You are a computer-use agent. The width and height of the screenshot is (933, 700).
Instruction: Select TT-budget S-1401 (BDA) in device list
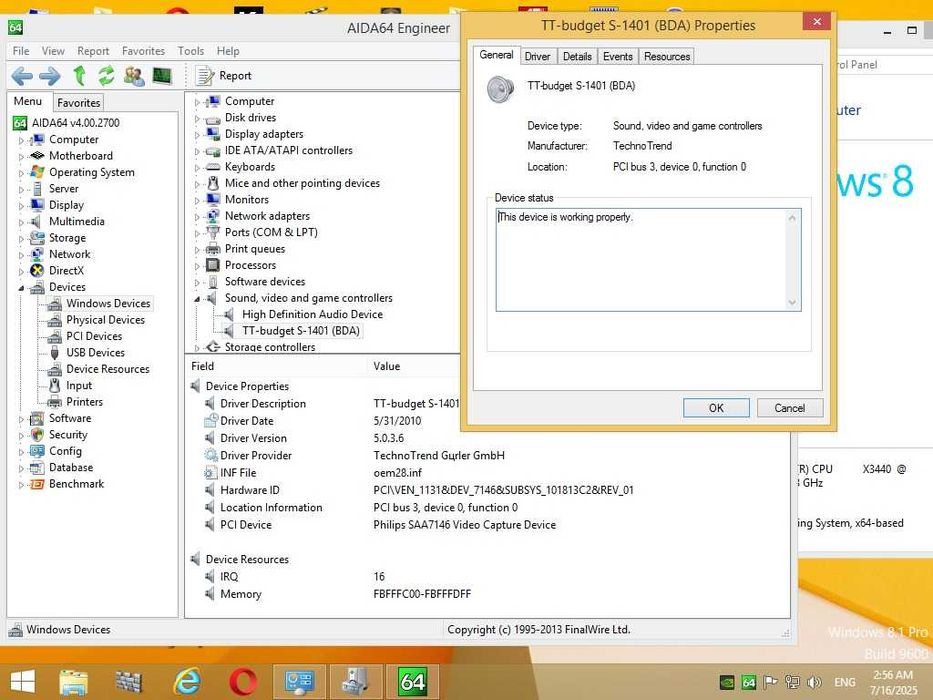coord(300,330)
